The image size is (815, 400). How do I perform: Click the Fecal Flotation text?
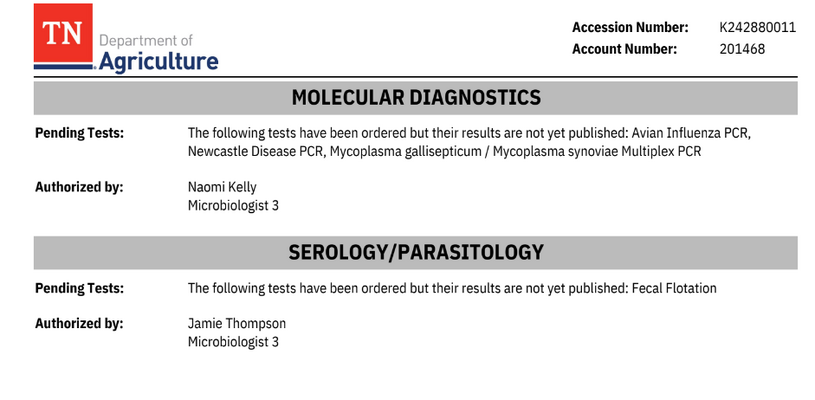pyautogui.click(x=674, y=288)
